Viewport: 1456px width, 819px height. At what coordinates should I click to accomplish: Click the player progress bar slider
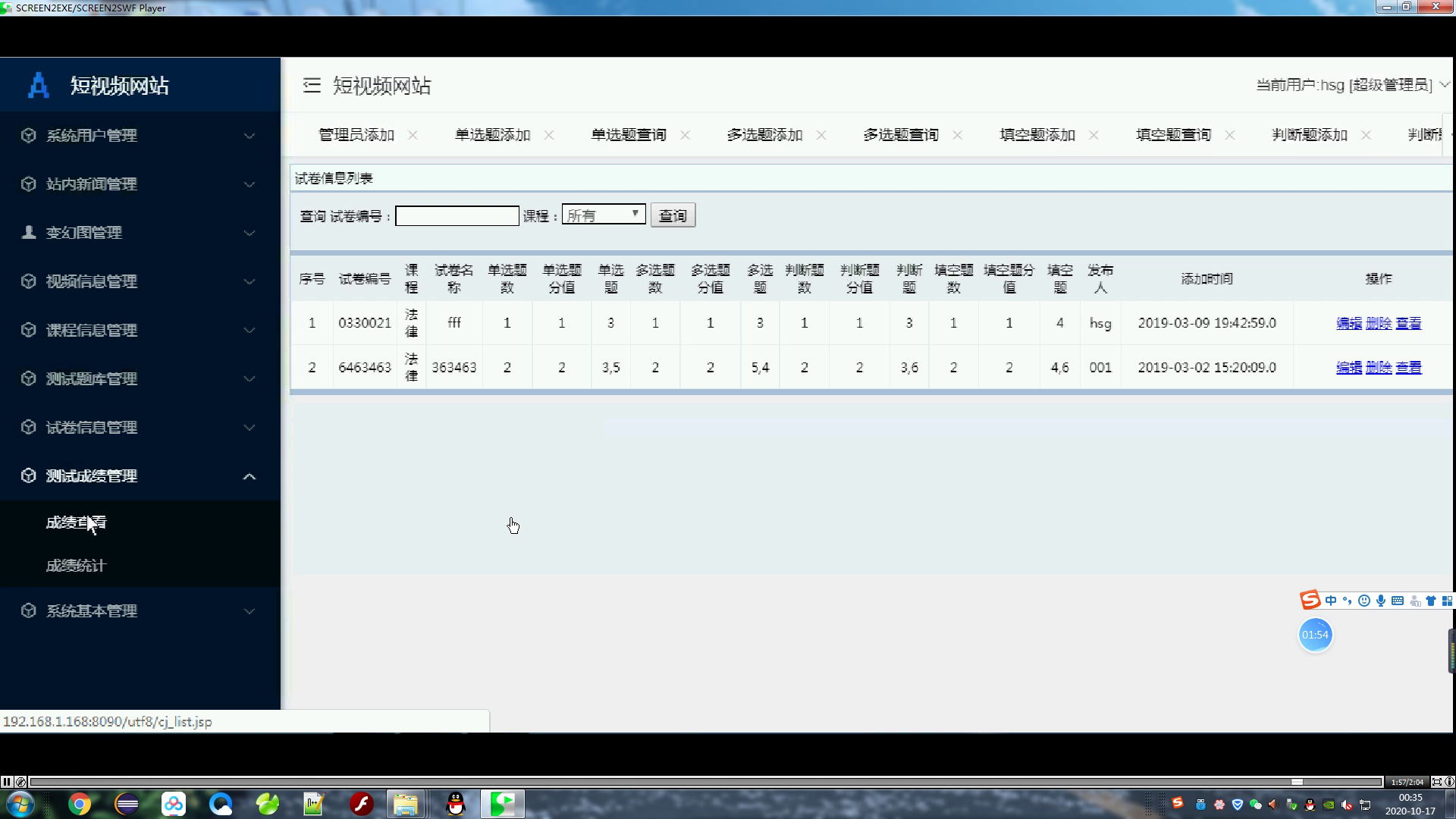click(1297, 782)
